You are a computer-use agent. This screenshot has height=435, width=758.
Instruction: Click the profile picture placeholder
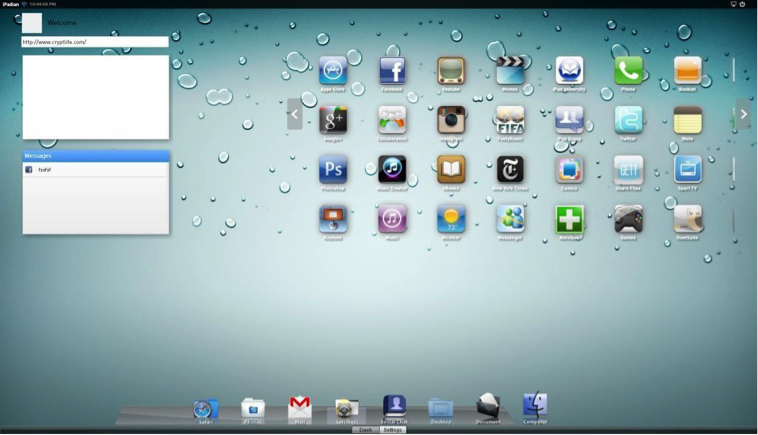click(x=32, y=23)
